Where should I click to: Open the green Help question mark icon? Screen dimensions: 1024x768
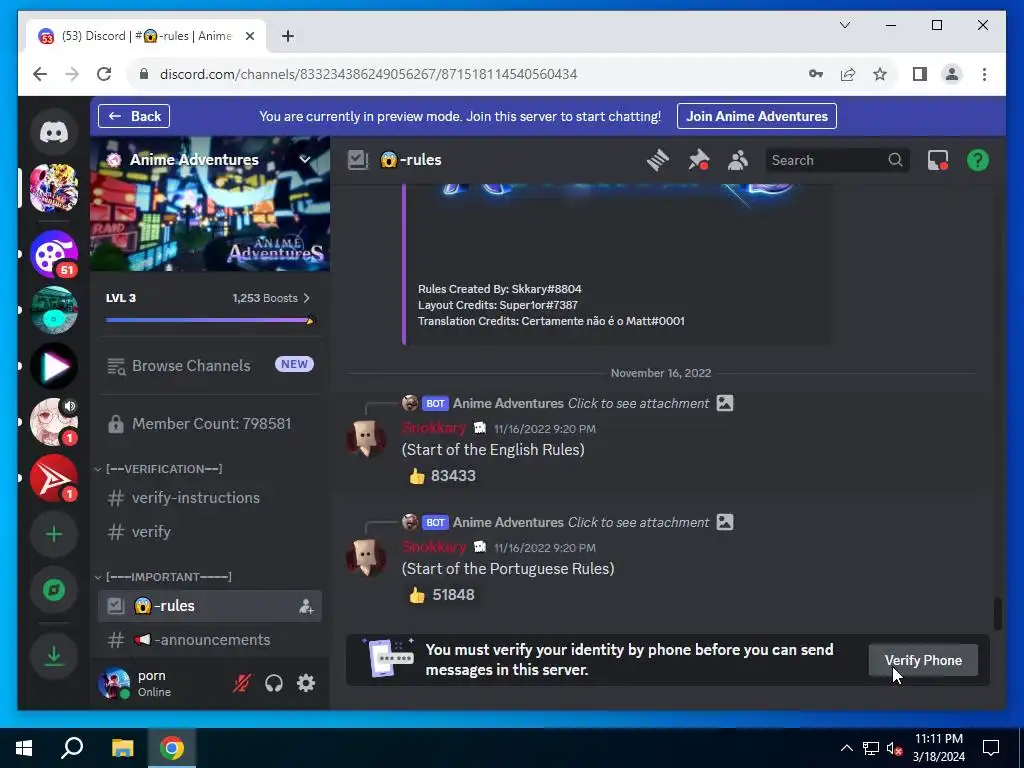[x=978, y=160]
